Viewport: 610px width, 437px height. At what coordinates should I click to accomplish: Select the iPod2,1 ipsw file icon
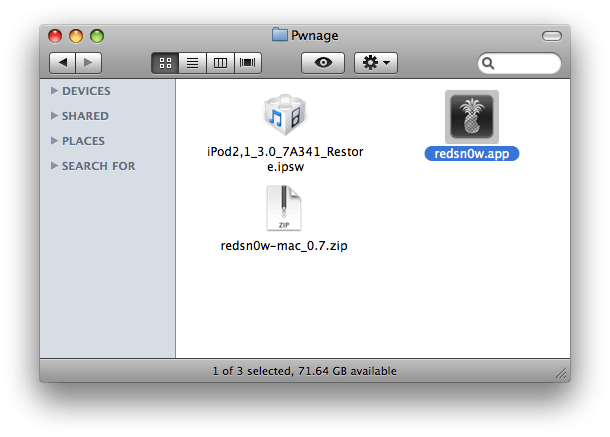[x=285, y=115]
